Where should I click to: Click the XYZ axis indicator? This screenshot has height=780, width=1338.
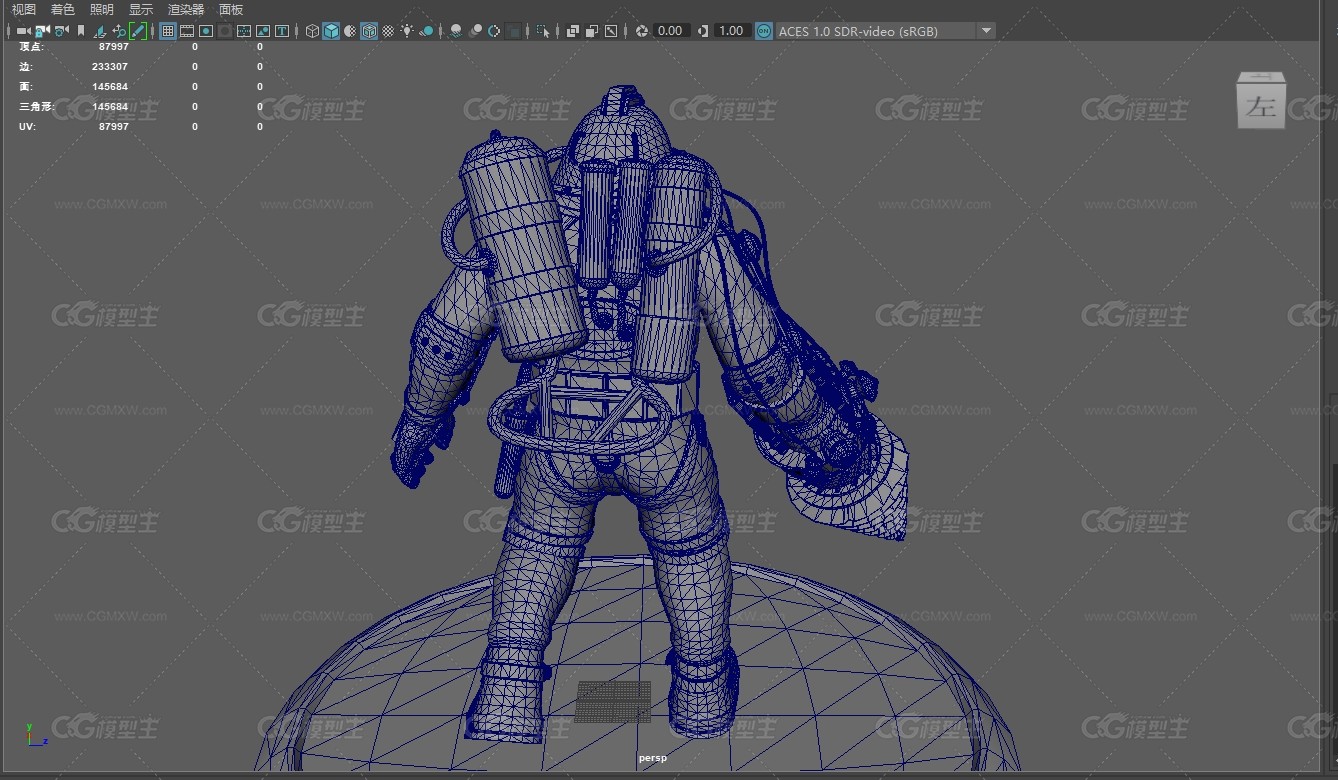37,734
